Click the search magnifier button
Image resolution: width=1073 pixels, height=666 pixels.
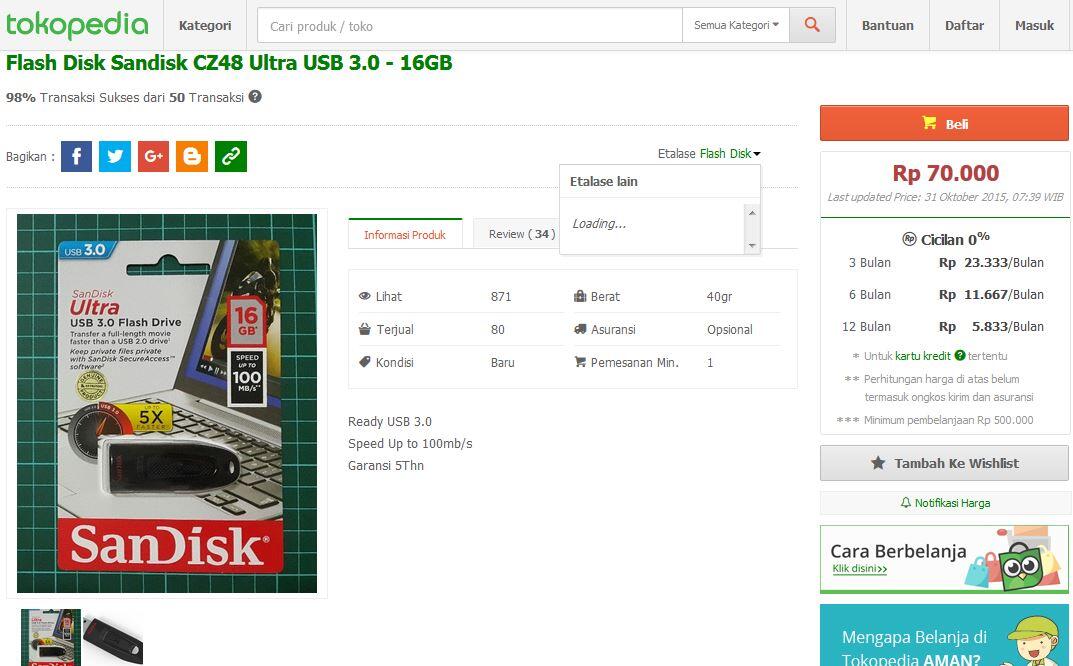[812, 25]
